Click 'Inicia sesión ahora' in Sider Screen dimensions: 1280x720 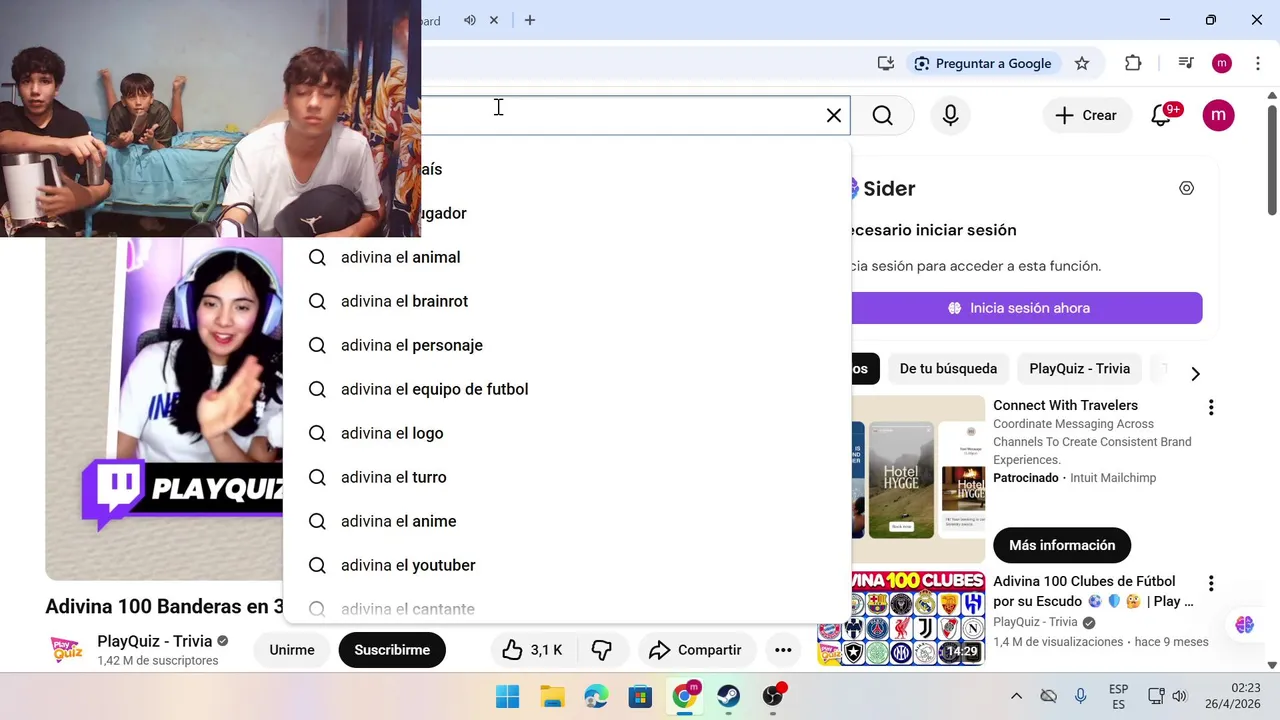pyautogui.click(x=1027, y=308)
